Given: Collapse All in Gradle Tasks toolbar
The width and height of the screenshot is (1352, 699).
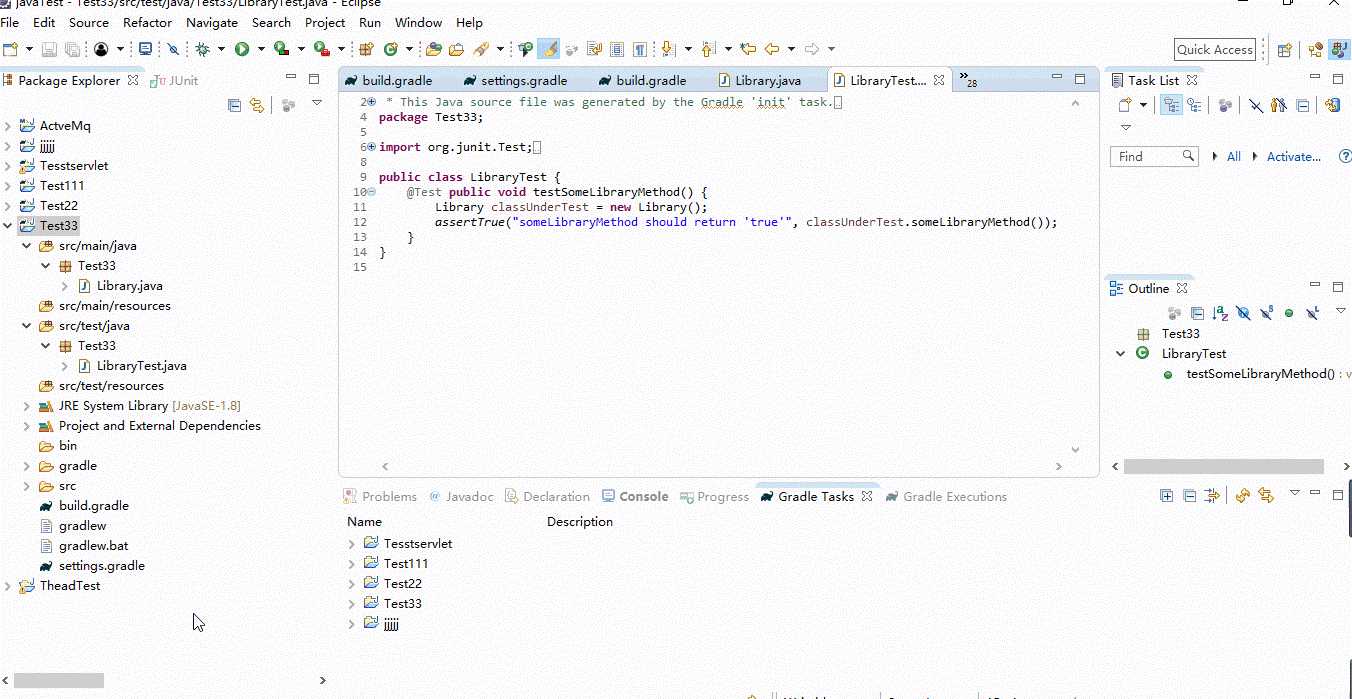Looking at the screenshot, I should (1189, 495).
